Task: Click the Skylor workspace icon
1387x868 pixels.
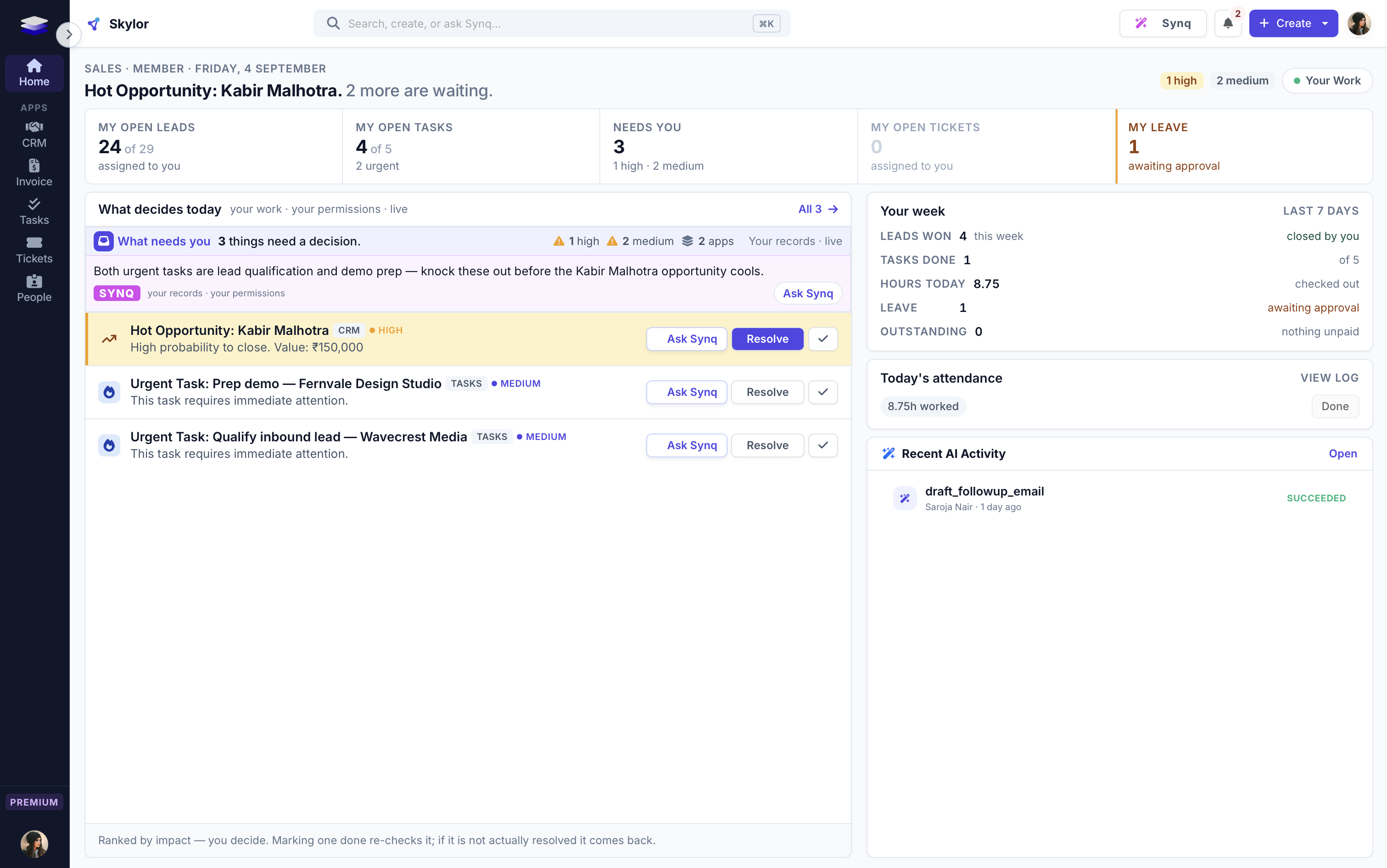Action: click(x=94, y=23)
